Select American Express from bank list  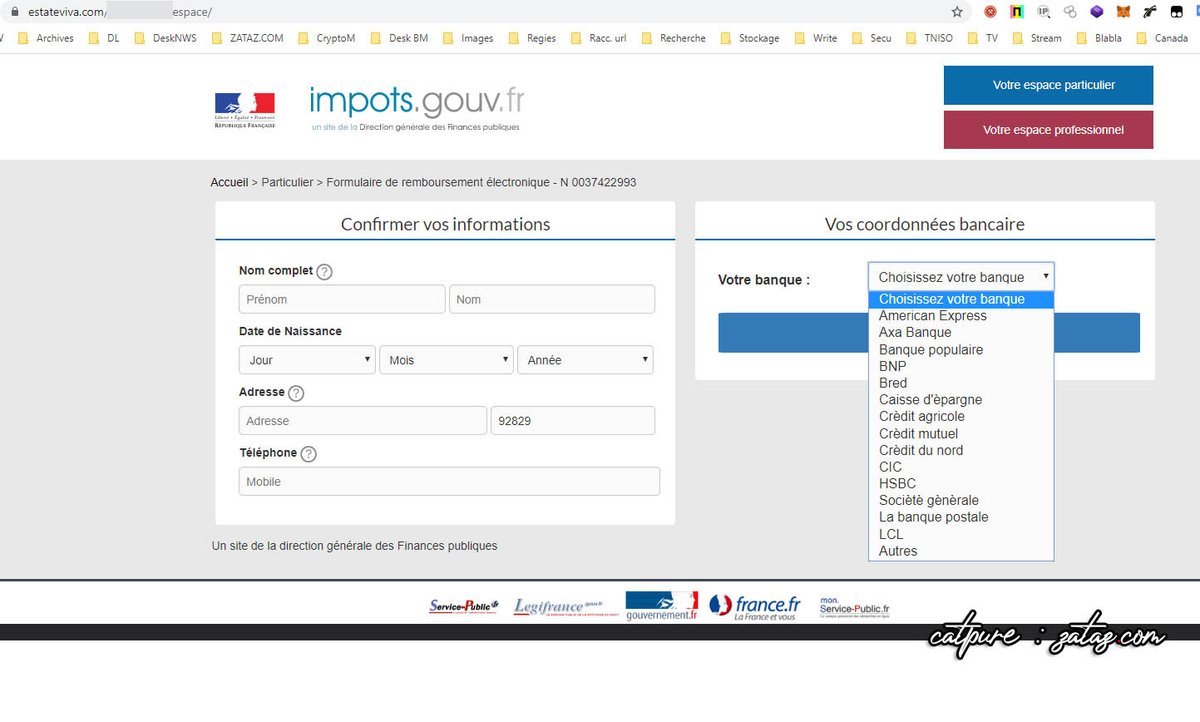(961, 316)
